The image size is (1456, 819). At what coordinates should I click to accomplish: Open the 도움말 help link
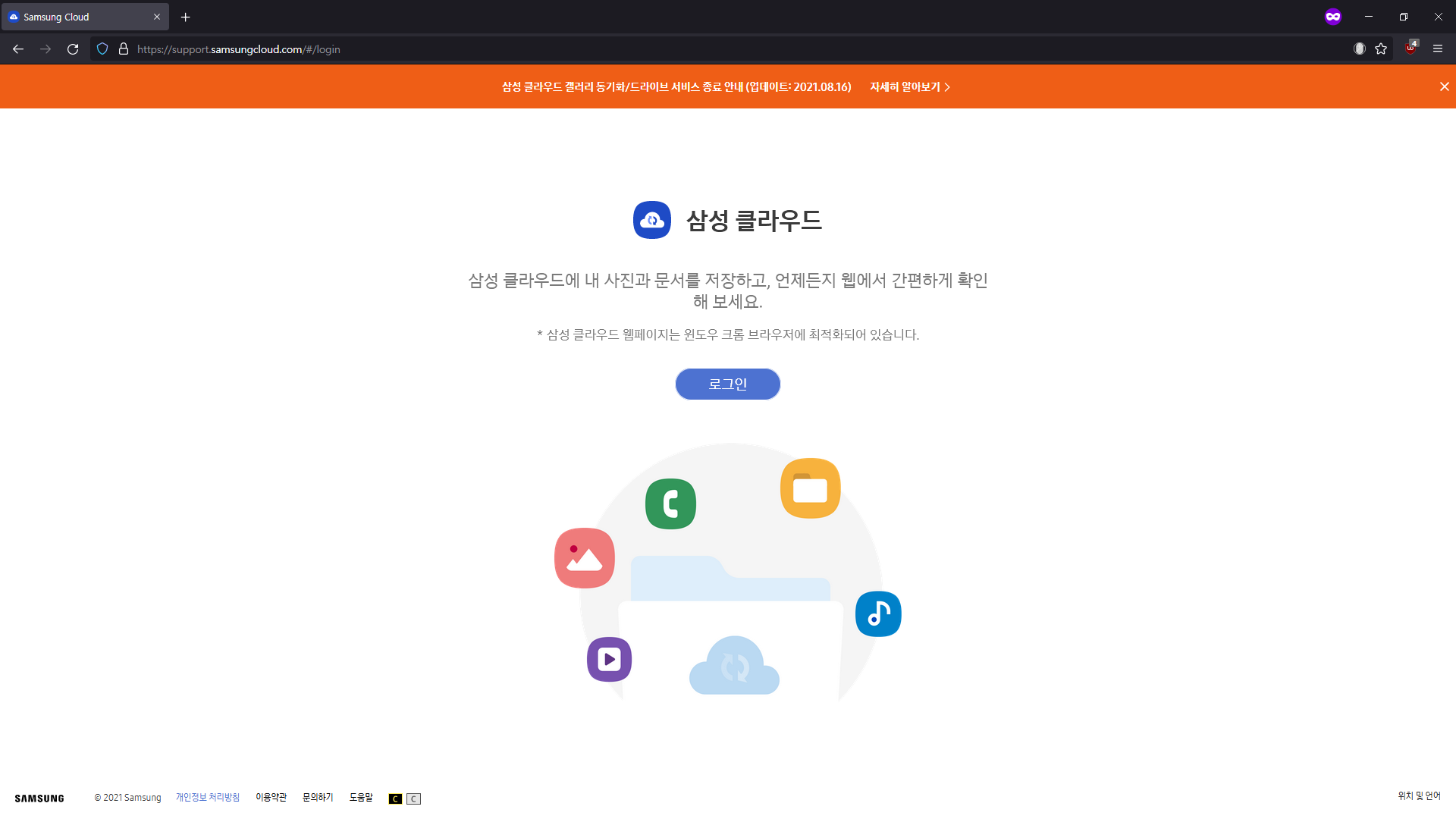(361, 797)
